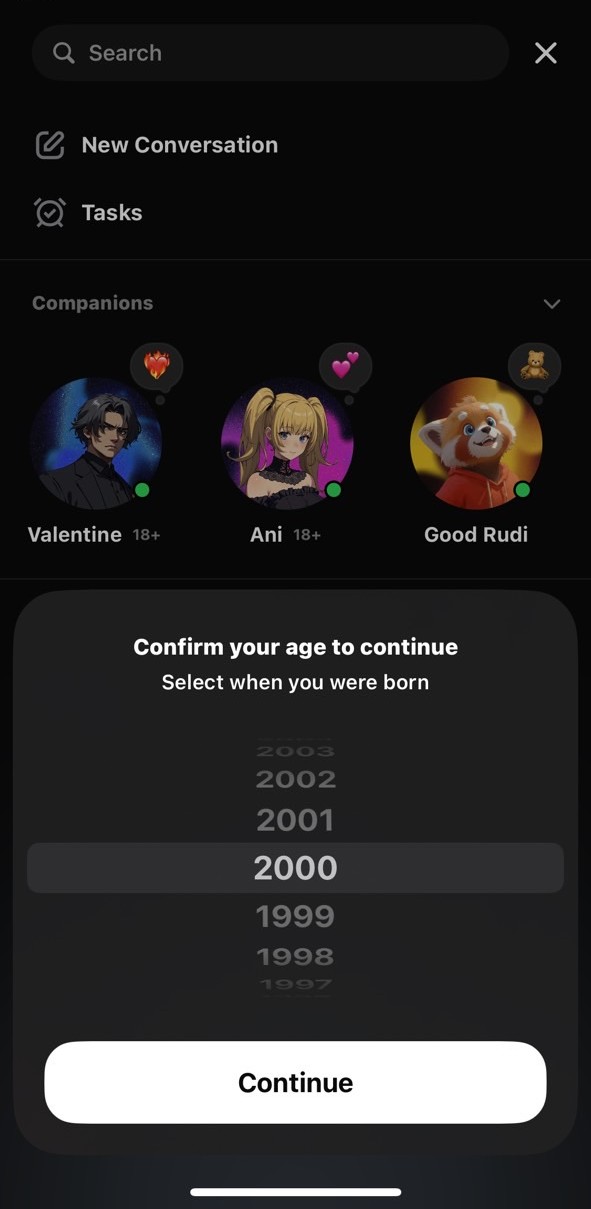
Task: Select 2000 in the year wheel
Action: [295, 866]
